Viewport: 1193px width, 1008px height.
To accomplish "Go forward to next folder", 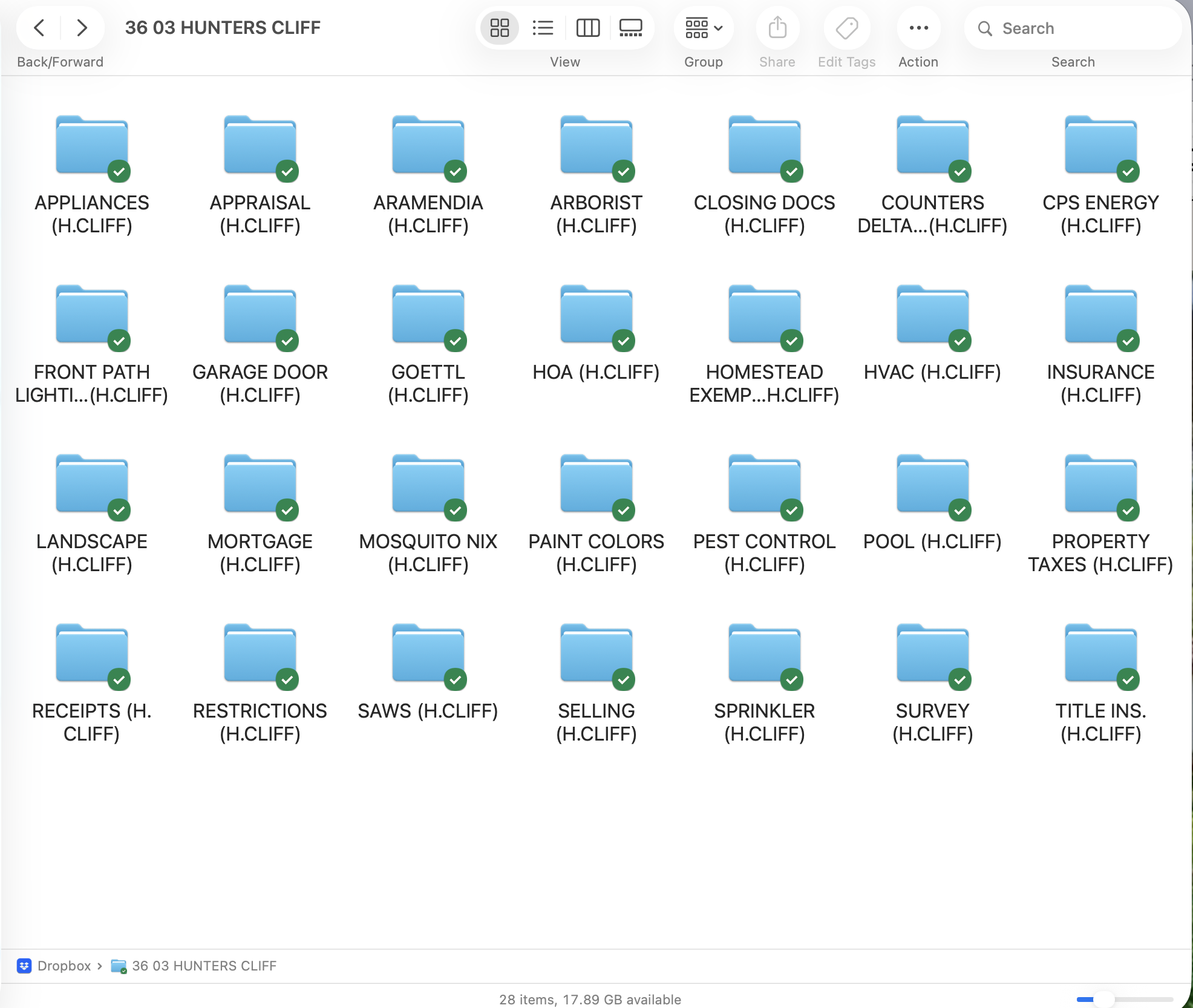I will tap(82, 28).
